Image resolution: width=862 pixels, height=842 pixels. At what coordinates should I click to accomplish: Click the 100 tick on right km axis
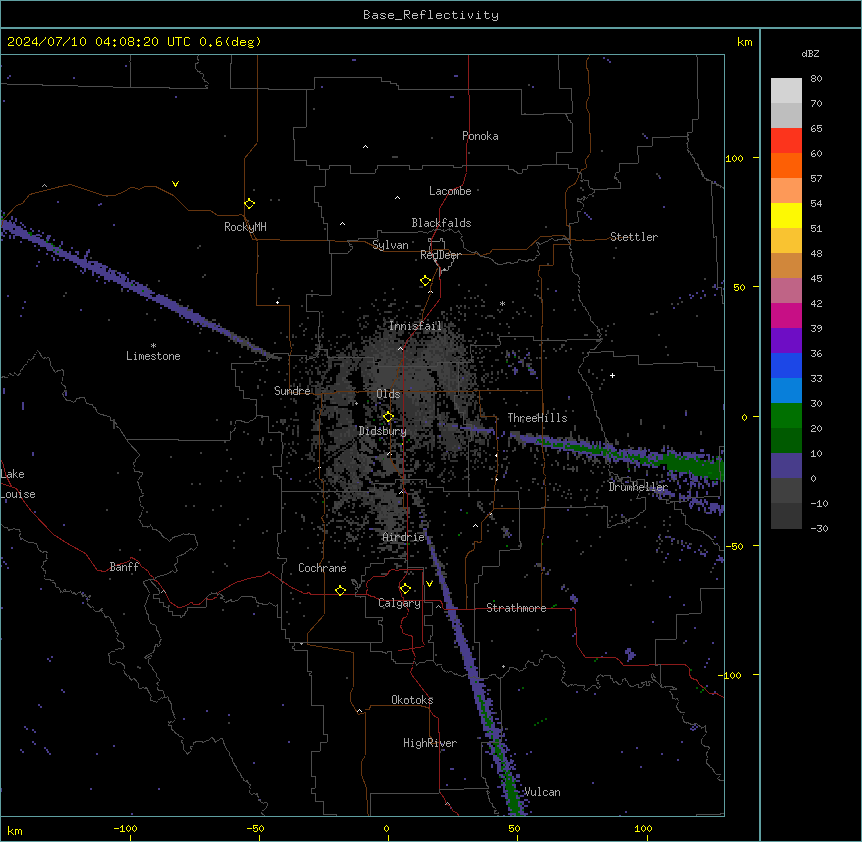point(734,158)
